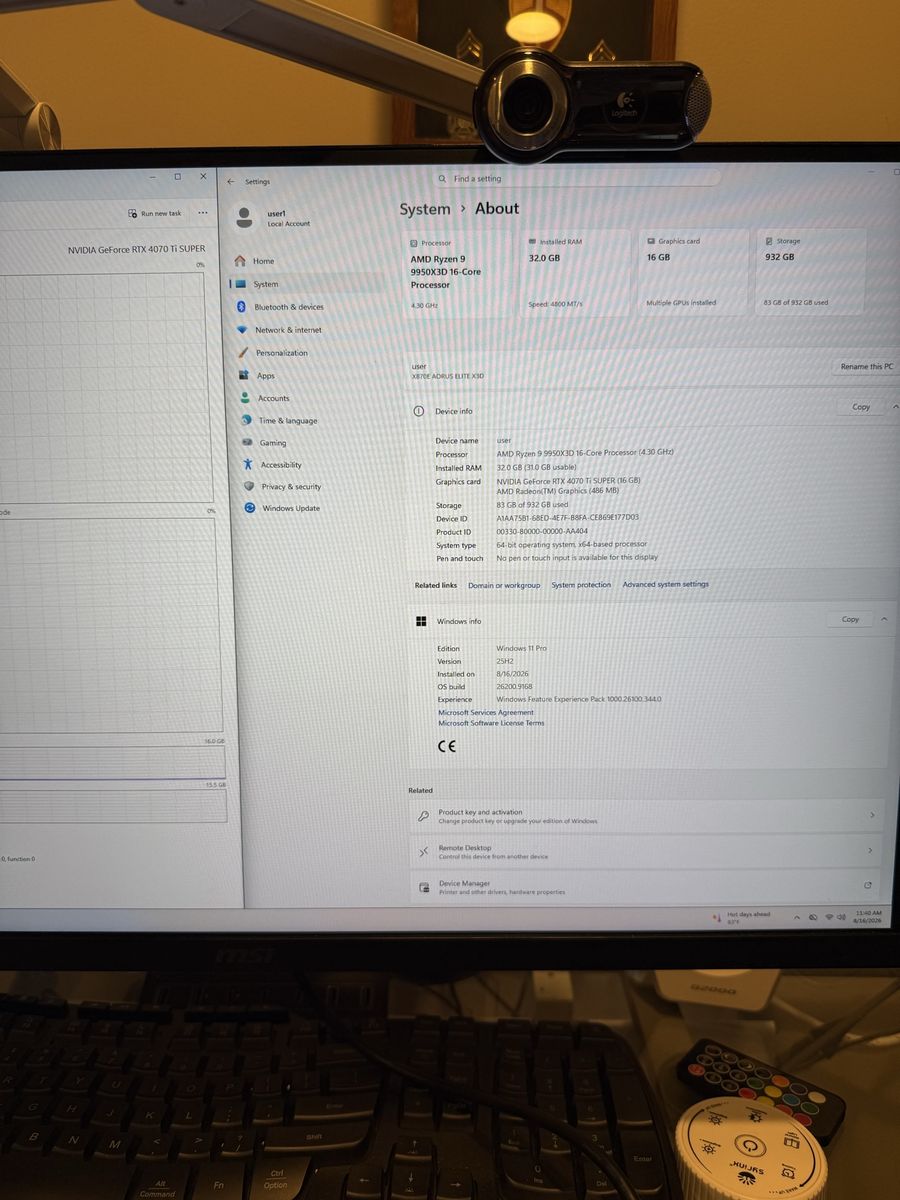Click the Privacy & security shield icon
The width and height of the screenshot is (900, 1200).
coord(249,486)
